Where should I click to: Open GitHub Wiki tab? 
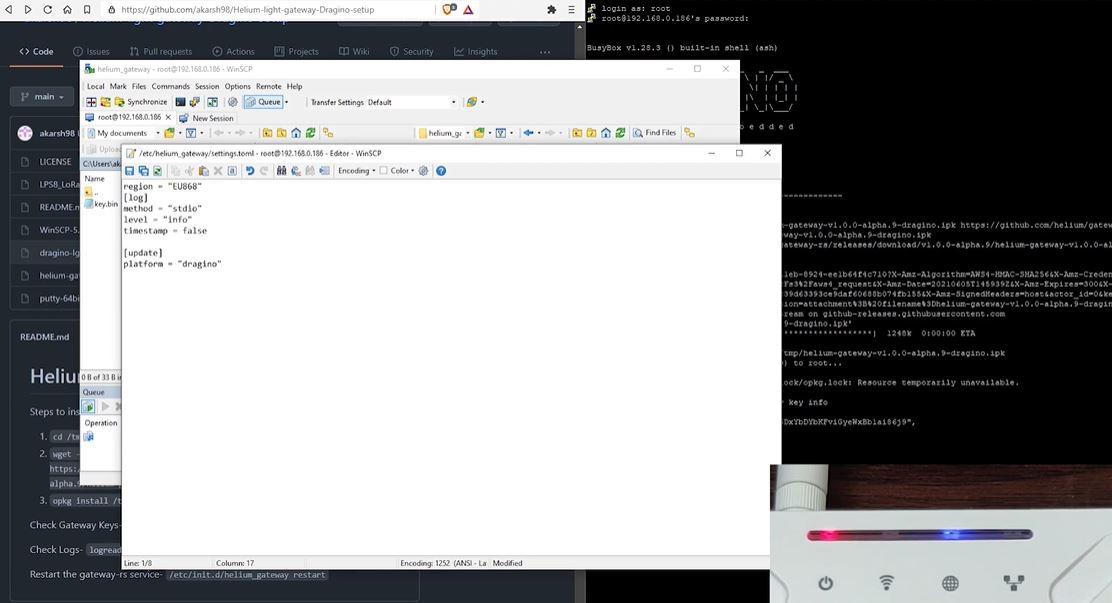click(x=354, y=51)
